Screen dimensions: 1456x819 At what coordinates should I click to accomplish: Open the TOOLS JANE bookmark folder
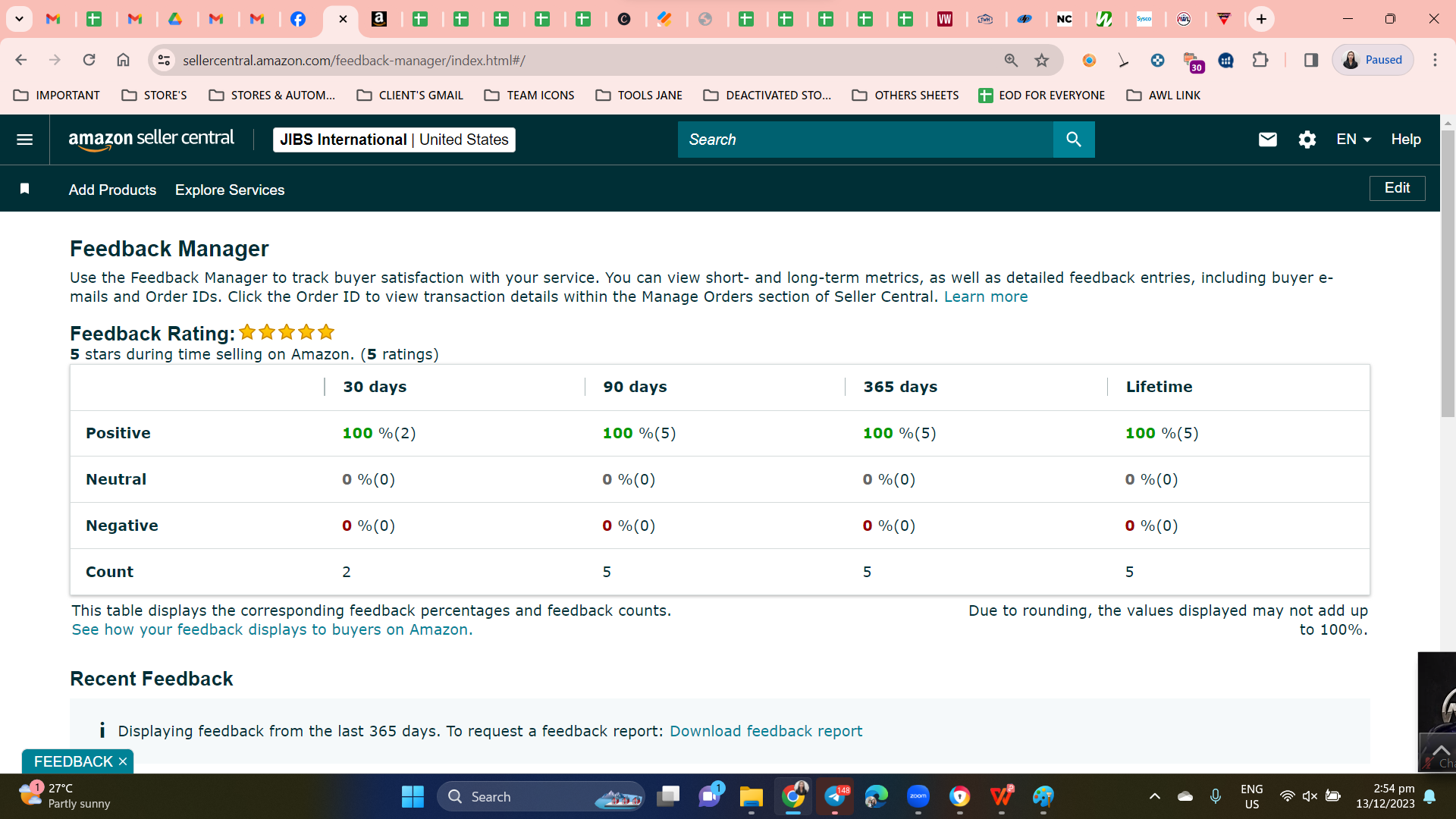tap(639, 96)
